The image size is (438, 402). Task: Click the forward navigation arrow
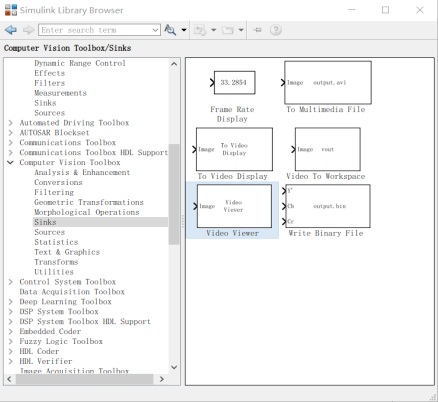coord(29,30)
